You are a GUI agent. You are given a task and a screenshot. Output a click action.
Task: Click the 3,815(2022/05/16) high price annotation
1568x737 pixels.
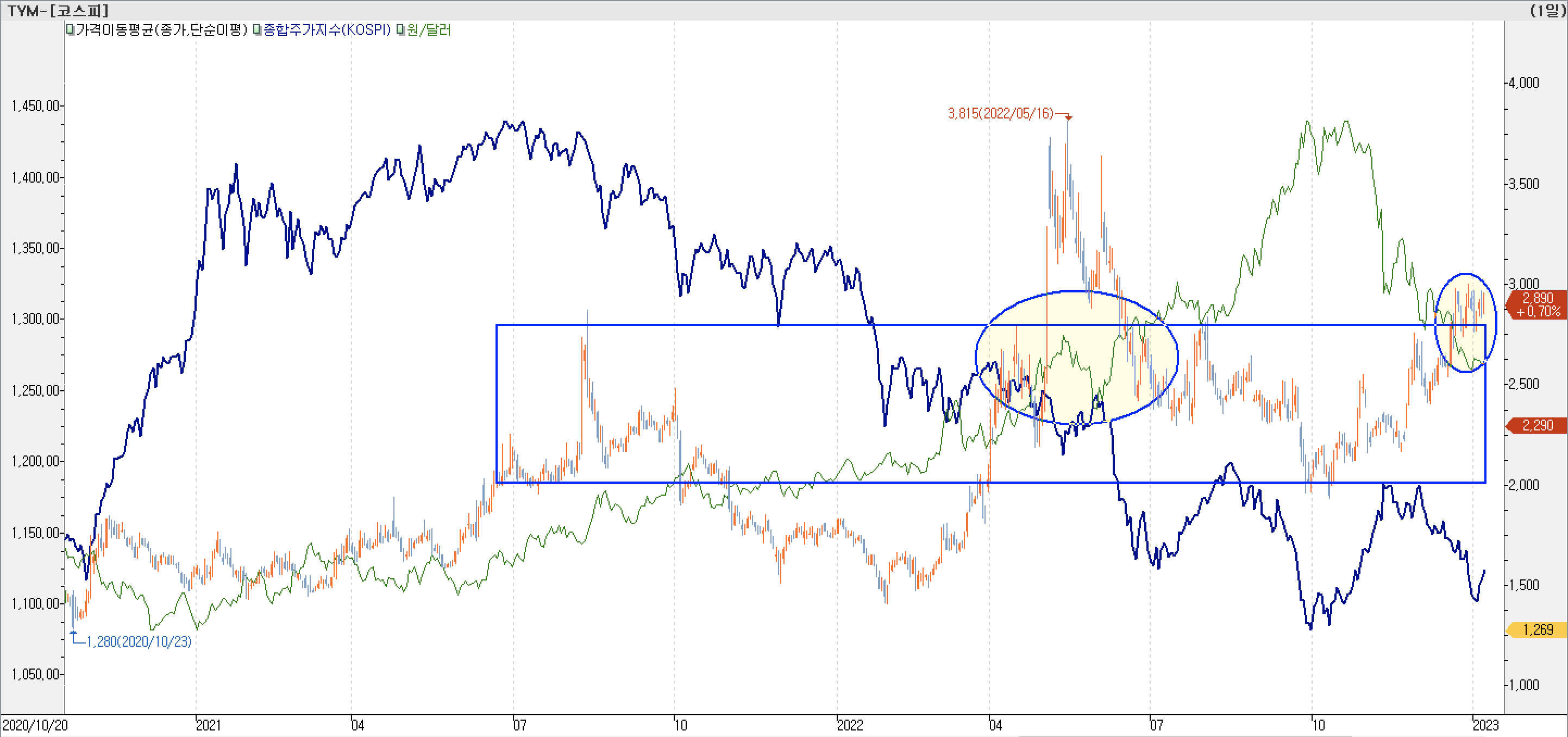click(x=1000, y=113)
